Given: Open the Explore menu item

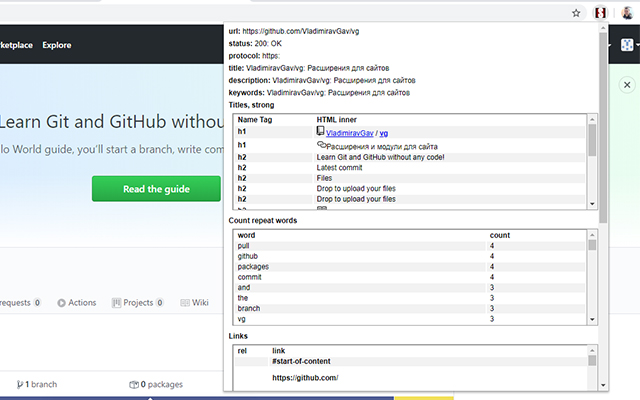Looking at the screenshot, I should click(57, 45).
